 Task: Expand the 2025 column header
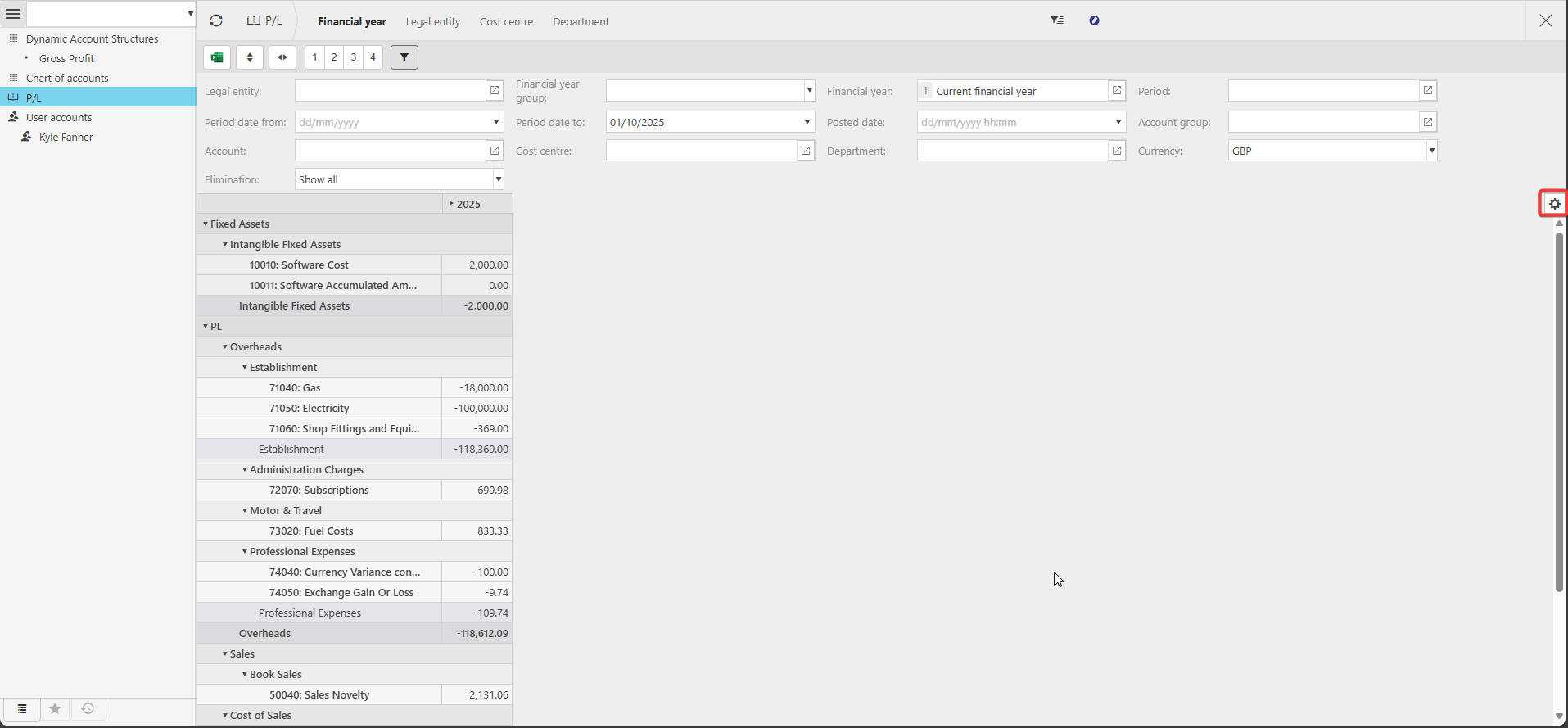coord(451,203)
